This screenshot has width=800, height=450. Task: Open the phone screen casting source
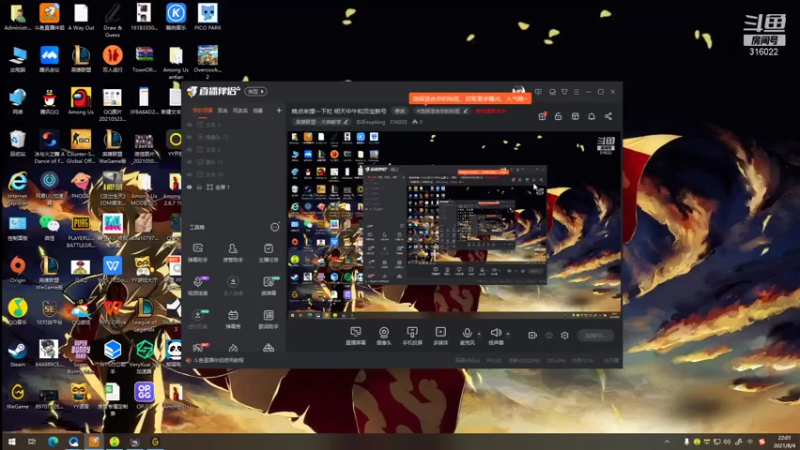412,336
